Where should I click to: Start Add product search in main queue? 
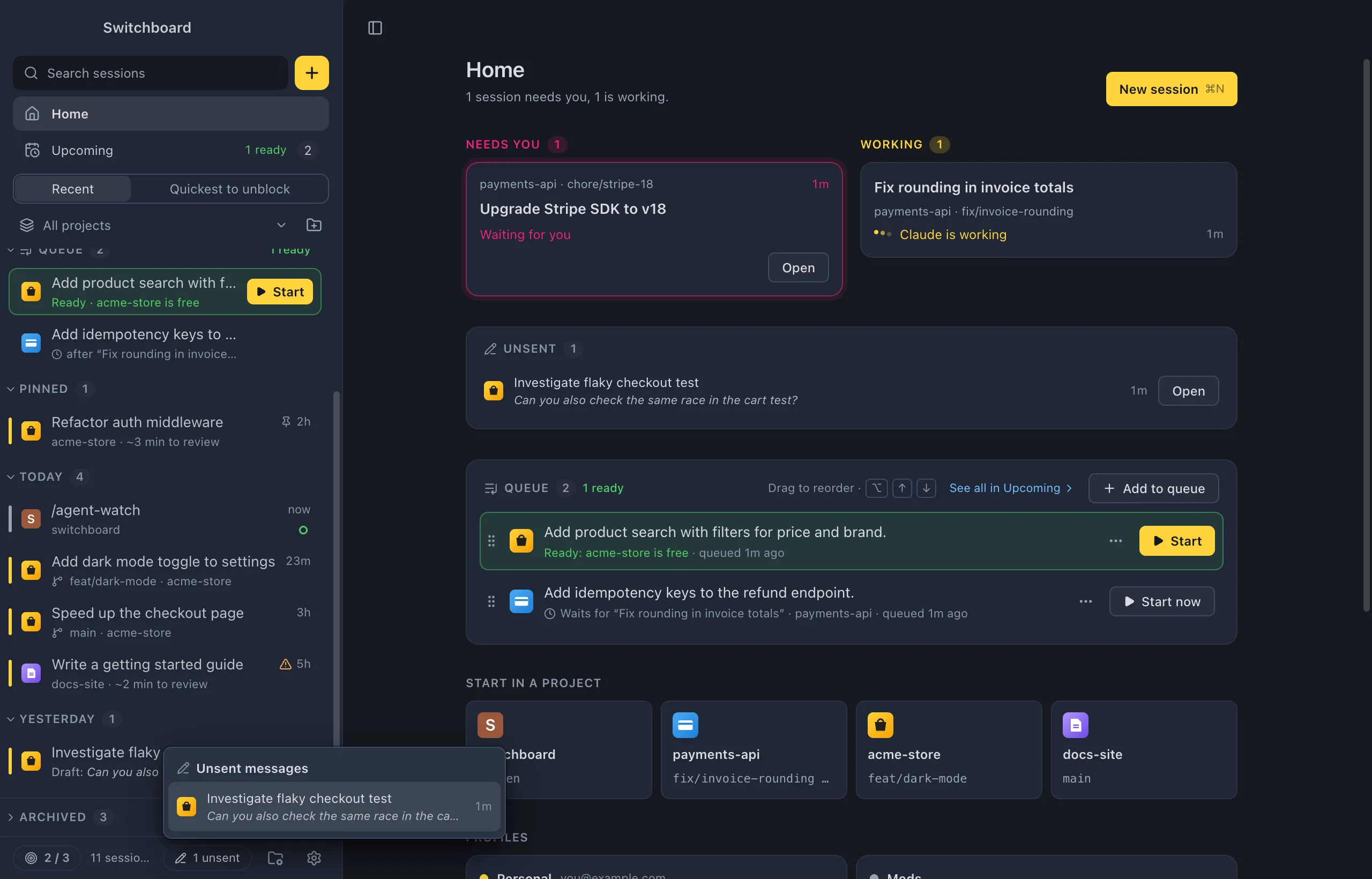1177,540
